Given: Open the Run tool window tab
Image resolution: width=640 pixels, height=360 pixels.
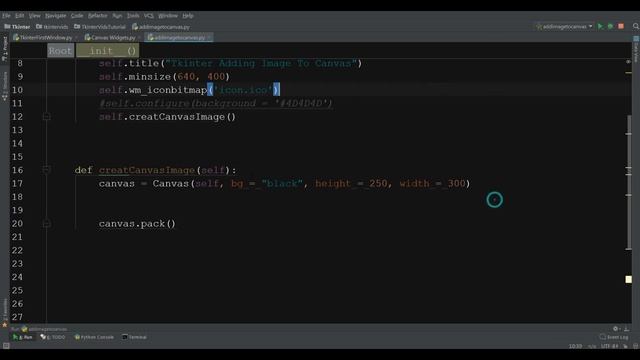Looking at the screenshot, I should coord(23,337).
